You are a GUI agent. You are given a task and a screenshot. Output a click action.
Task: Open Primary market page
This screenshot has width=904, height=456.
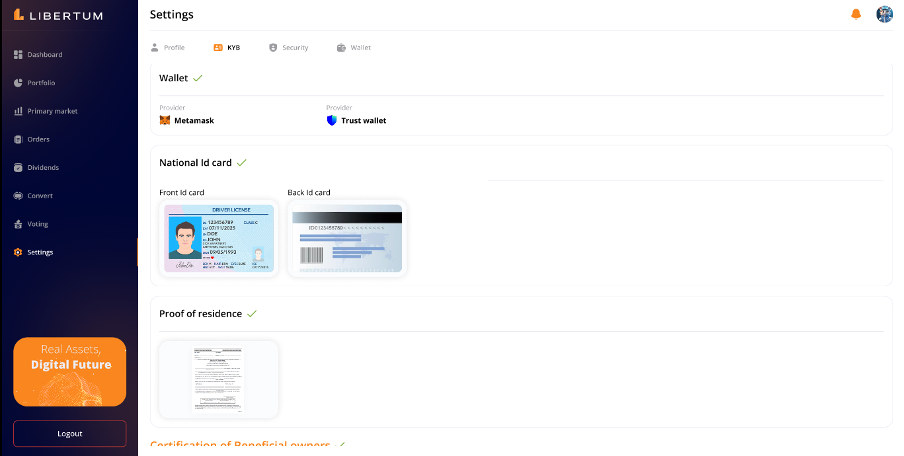coord(52,111)
